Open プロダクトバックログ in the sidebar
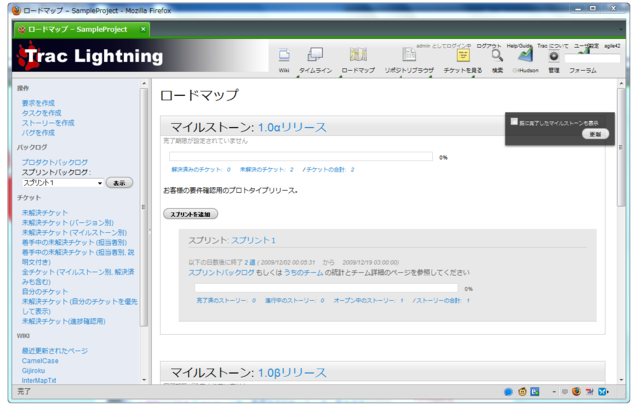 click(x=55, y=162)
